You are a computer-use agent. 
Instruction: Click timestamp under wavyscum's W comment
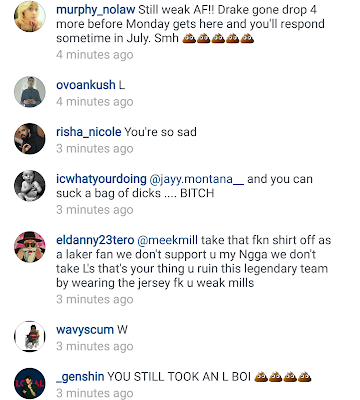(x=95, y=346)
